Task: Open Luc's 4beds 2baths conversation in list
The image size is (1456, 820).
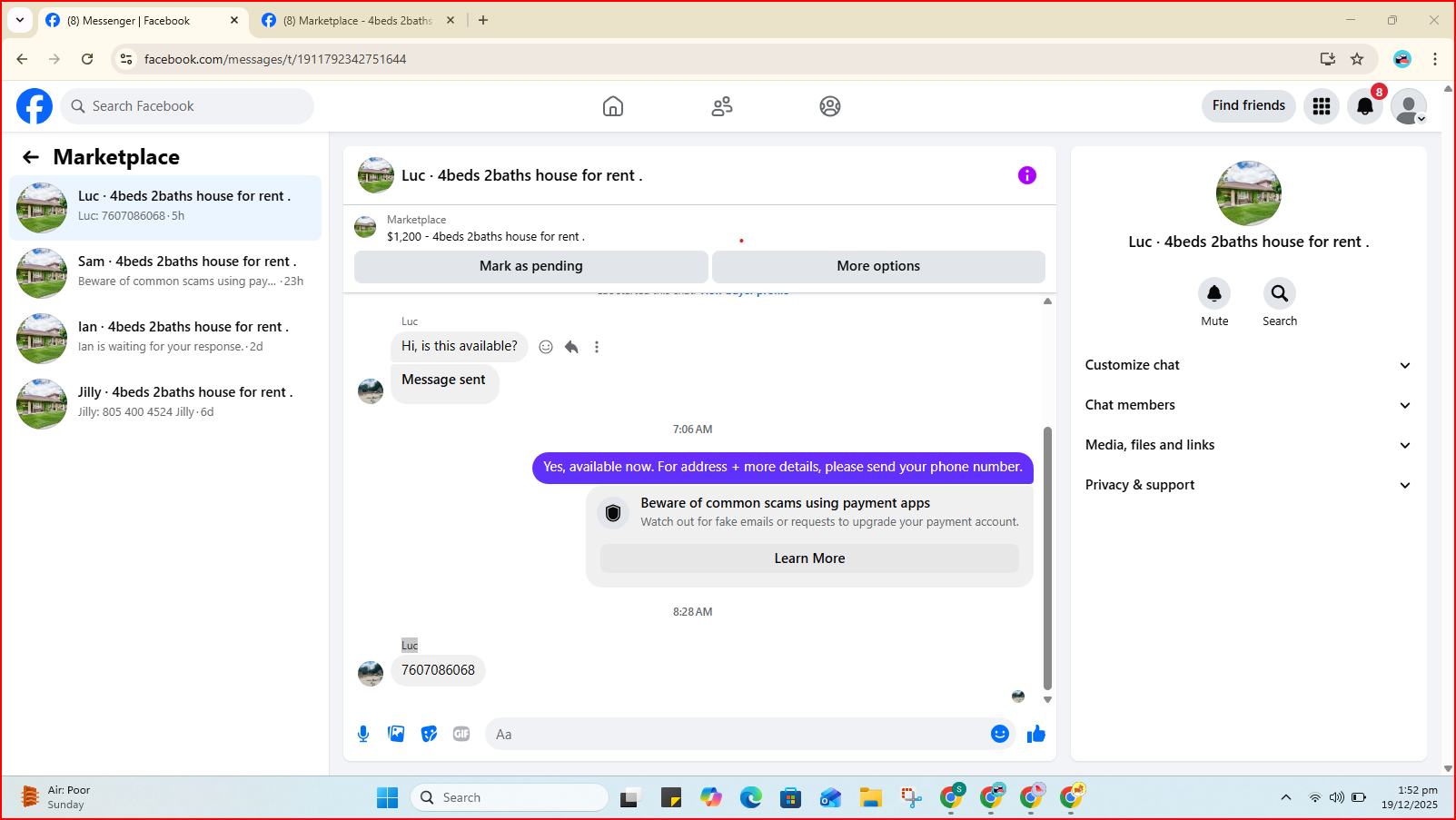Action: (165, 208)
